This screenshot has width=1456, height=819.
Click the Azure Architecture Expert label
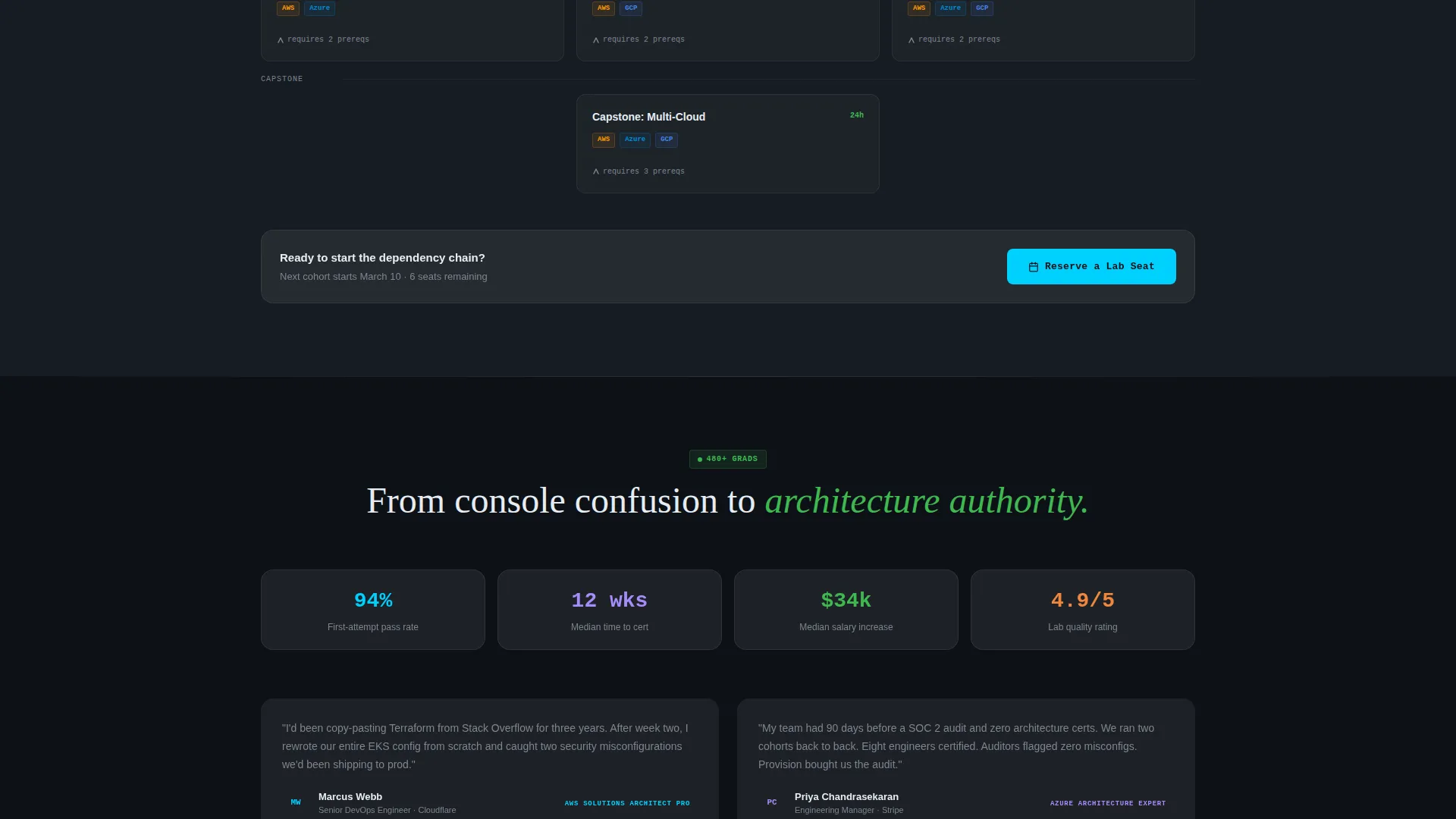[1108, 803]
